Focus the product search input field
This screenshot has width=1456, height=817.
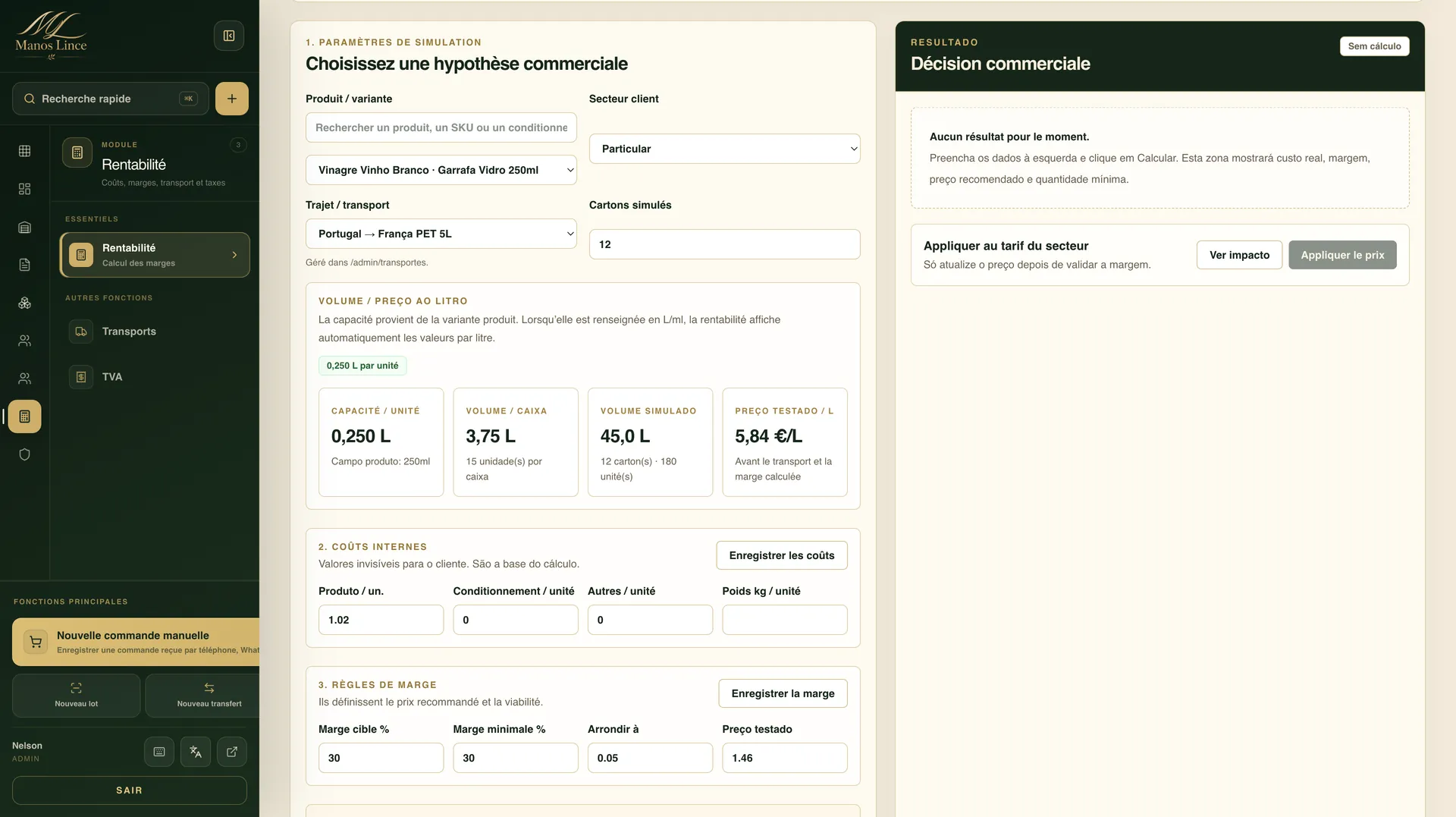[x=441, y=127]
